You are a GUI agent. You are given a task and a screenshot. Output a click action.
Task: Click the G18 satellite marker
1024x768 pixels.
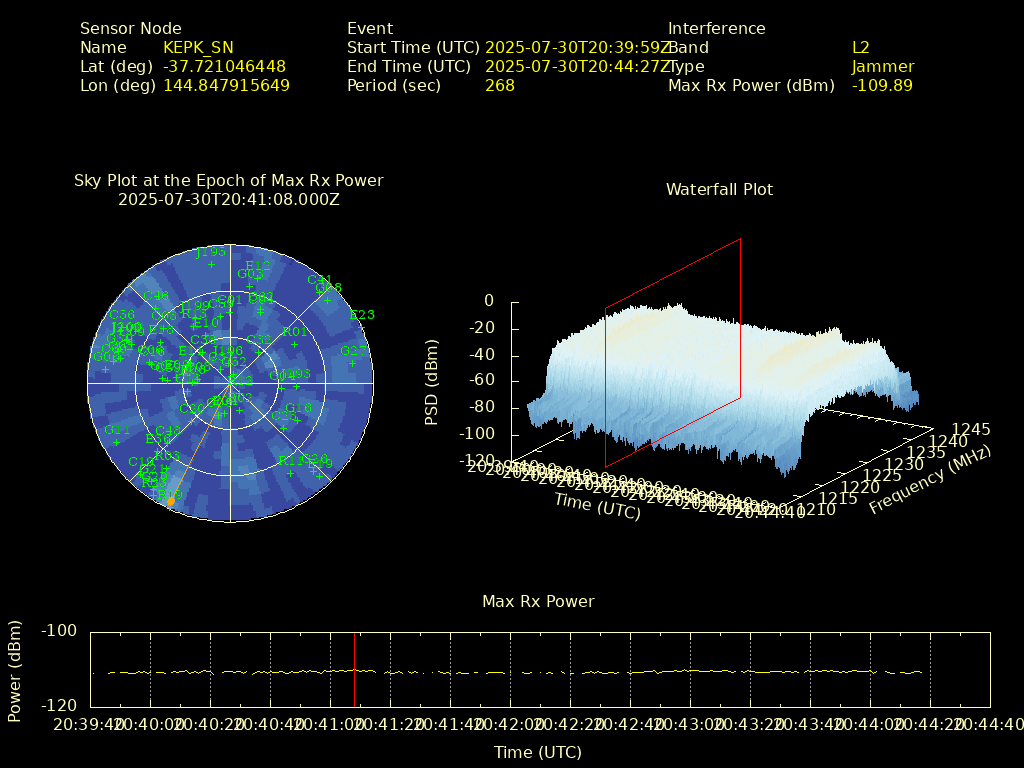[x=298, y=420]
